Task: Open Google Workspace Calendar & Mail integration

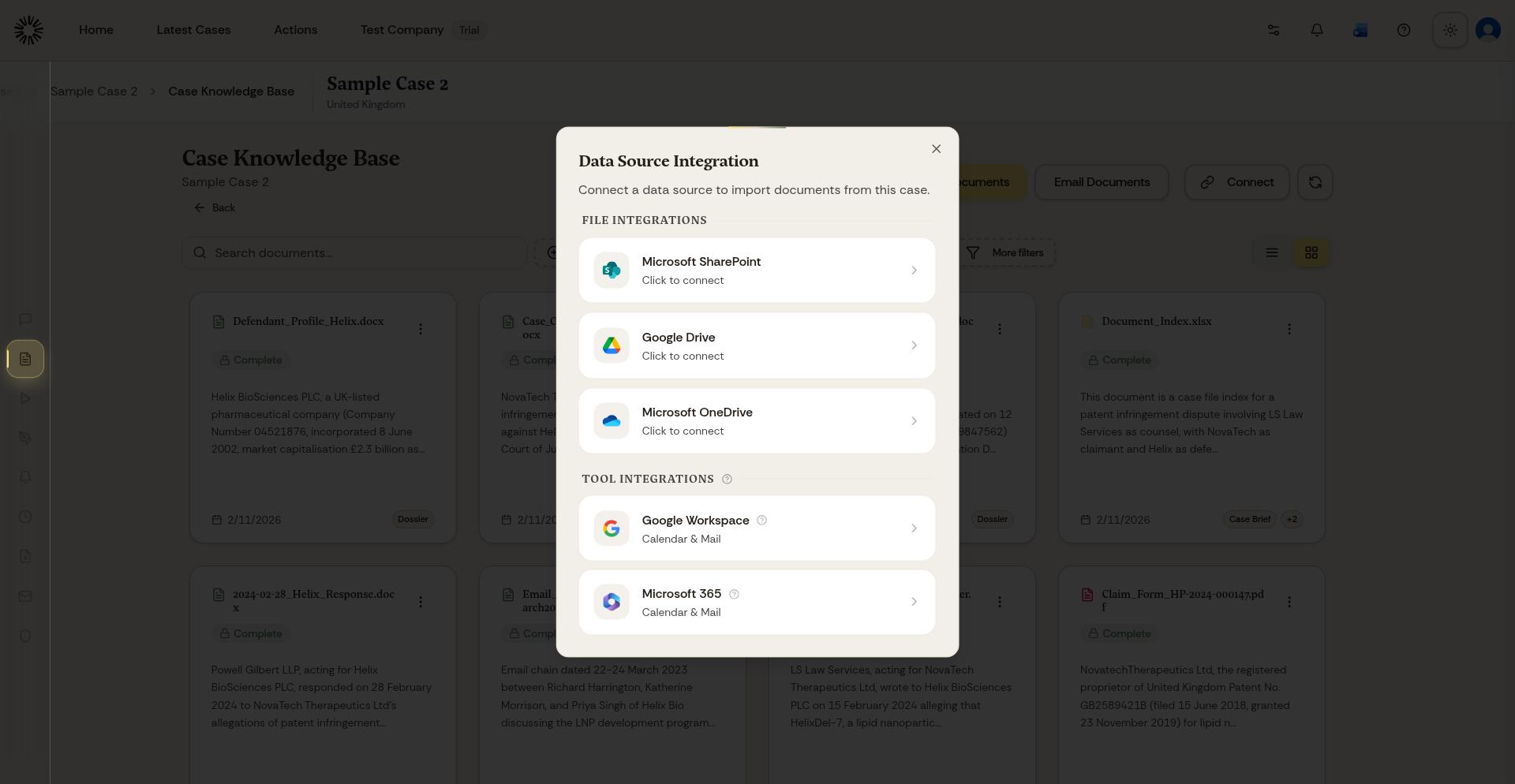Action: point(757,528)
